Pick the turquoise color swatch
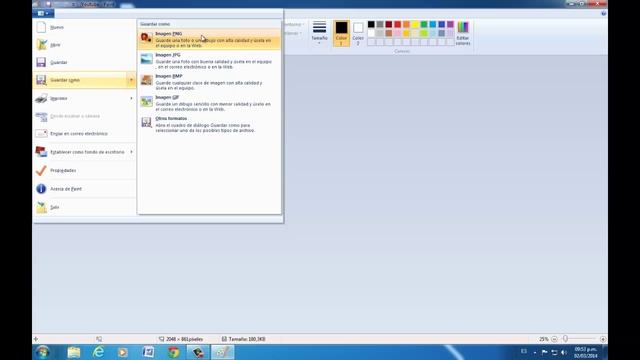The height and width of the screenshot is (360, 640). click(x=433, y=24)
